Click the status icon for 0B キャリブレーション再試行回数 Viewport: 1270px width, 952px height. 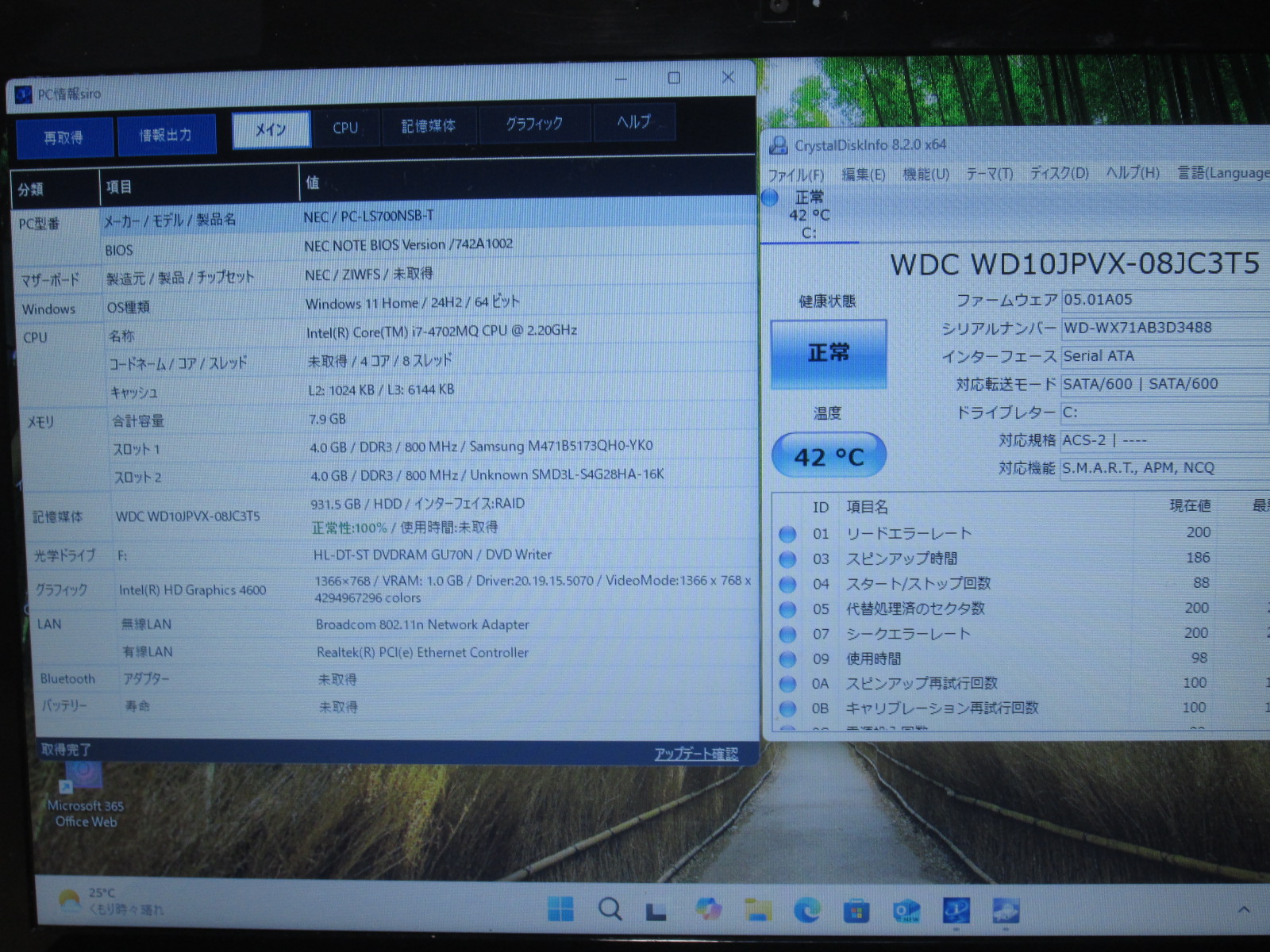point(787,708)
